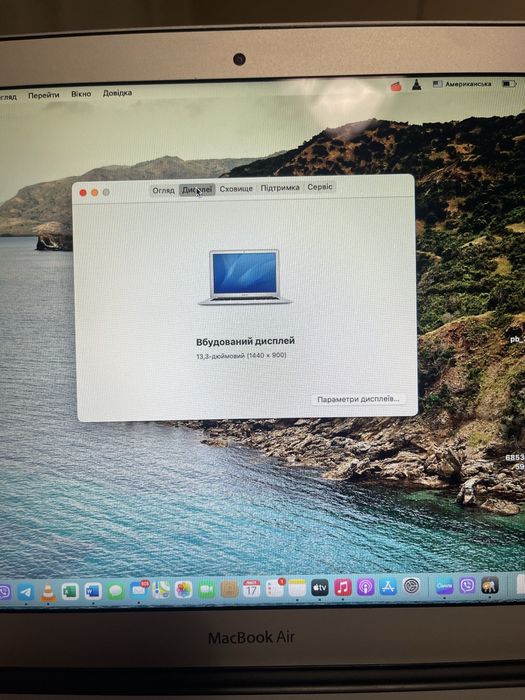Viewport: 525px width, 700px height.
Task: Open the Photos app in the dock
Action: pos(183,590)
